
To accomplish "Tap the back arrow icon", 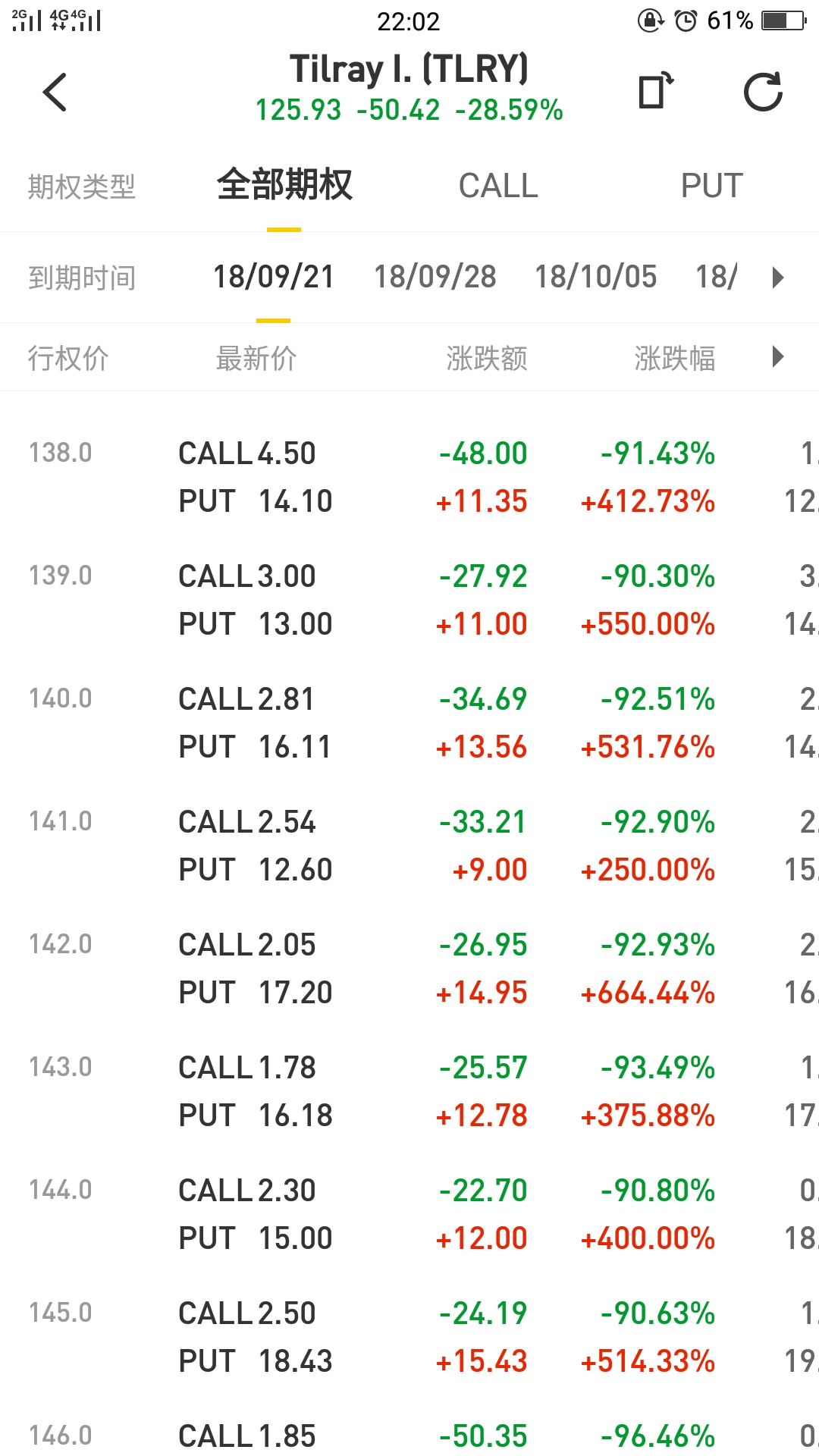I will click(x=55, y=92).
